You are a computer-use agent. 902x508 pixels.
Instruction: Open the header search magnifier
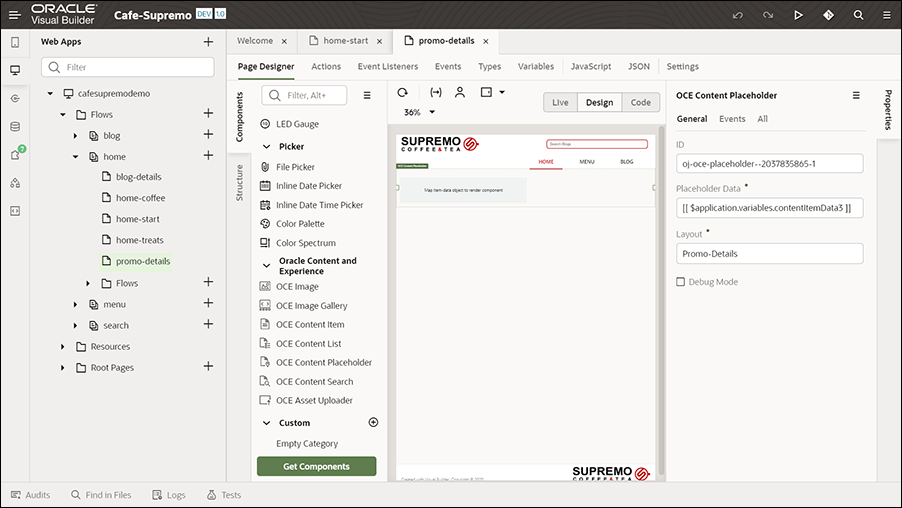point(858,15)
